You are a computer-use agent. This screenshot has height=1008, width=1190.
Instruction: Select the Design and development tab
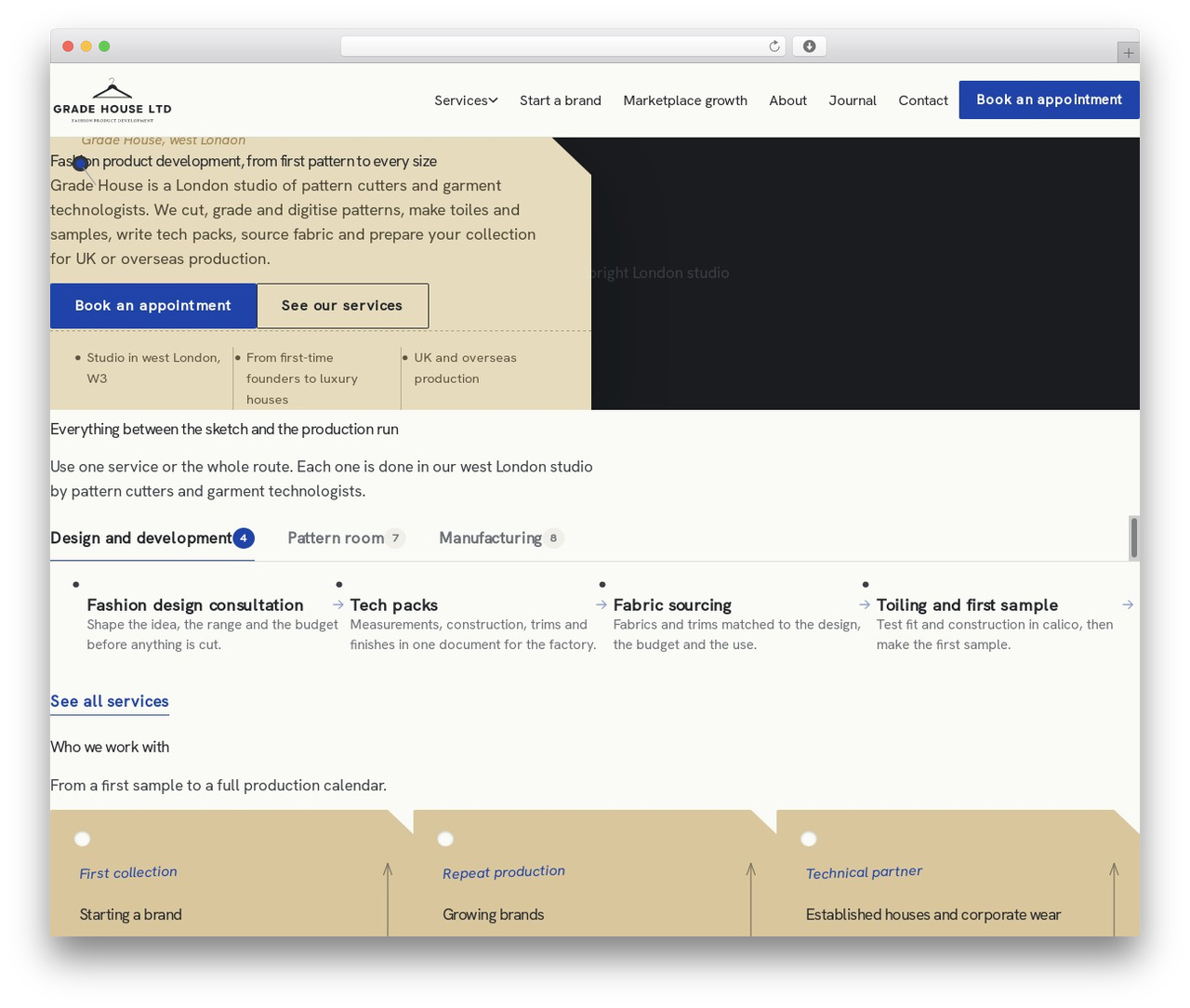point(152,538)
